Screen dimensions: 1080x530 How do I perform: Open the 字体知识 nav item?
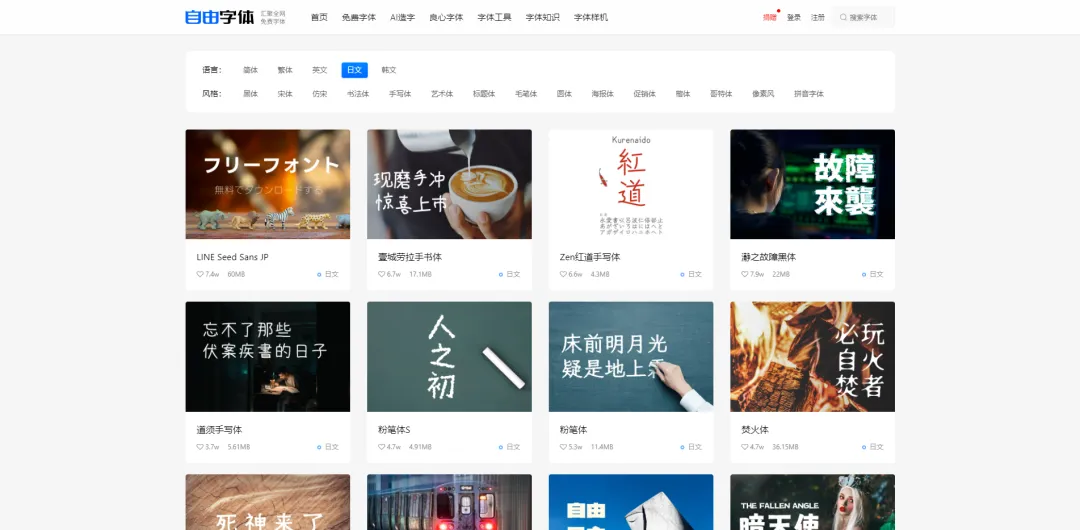(x=543, y=17)
